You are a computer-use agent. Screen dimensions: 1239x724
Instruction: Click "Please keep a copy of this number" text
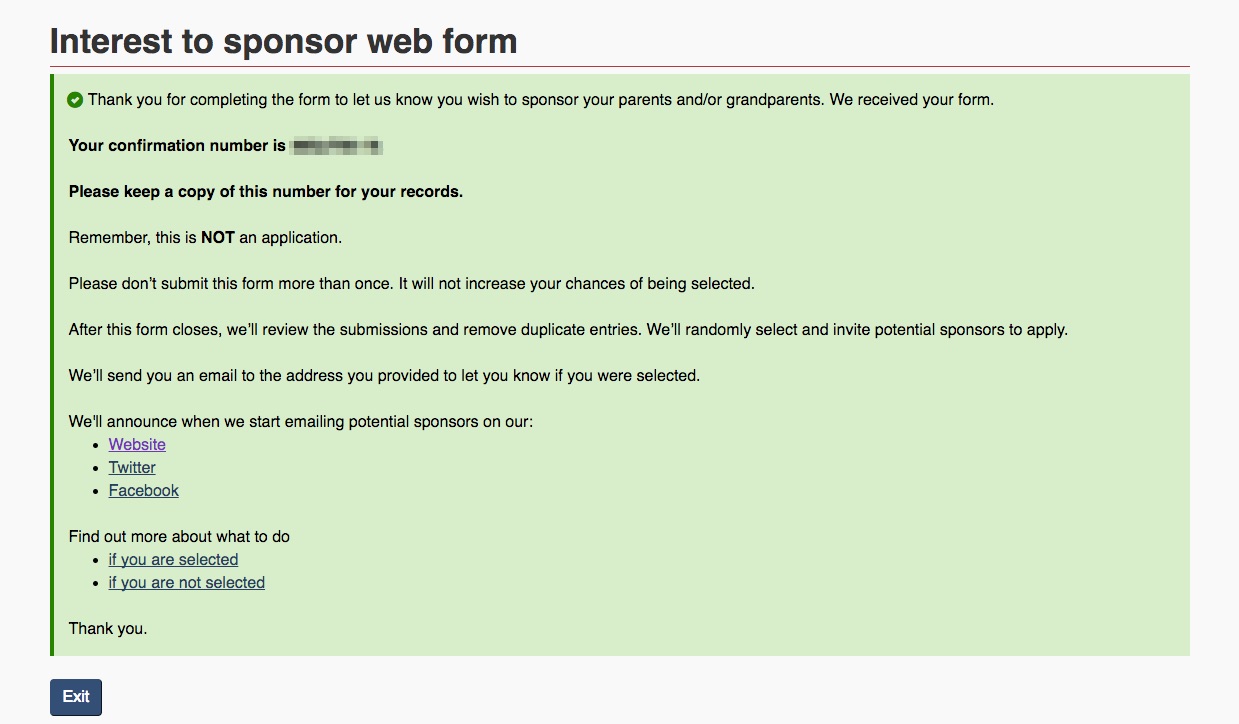265,192
